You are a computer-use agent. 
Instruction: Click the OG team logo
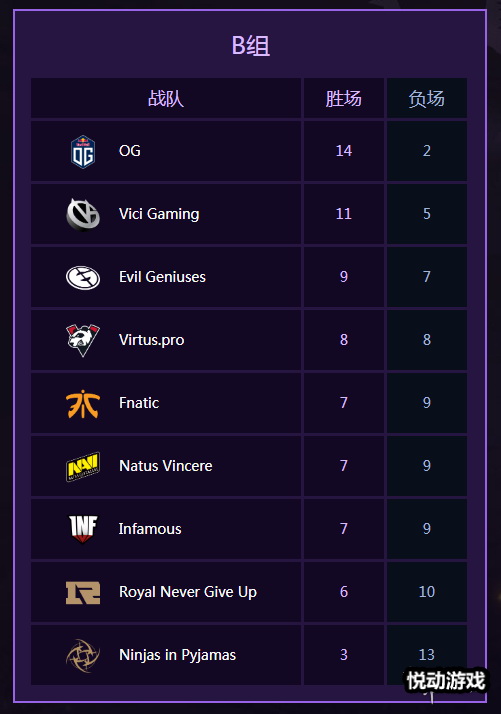(x=83, y=152)
